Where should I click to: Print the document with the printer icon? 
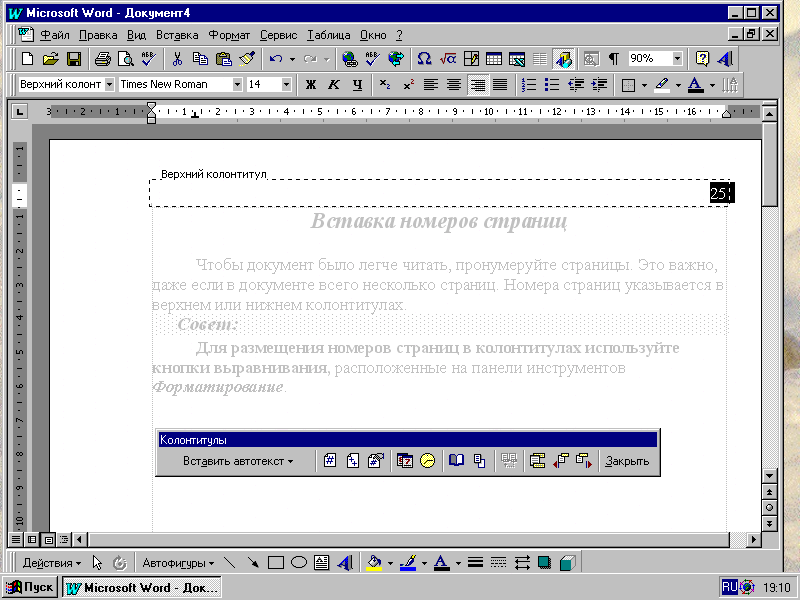pyautogui.click(x=103, y=59)
